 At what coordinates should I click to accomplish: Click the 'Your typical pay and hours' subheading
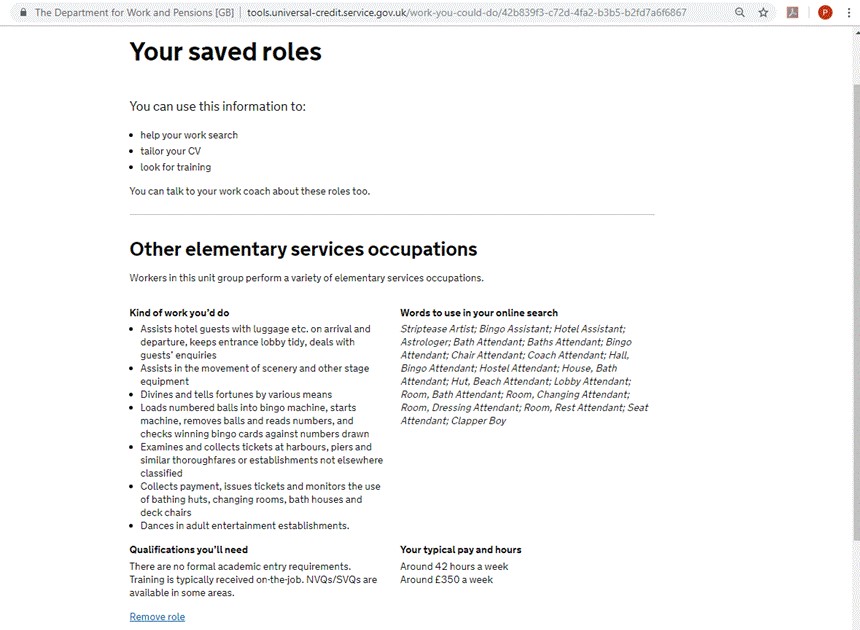pos(461,549)
